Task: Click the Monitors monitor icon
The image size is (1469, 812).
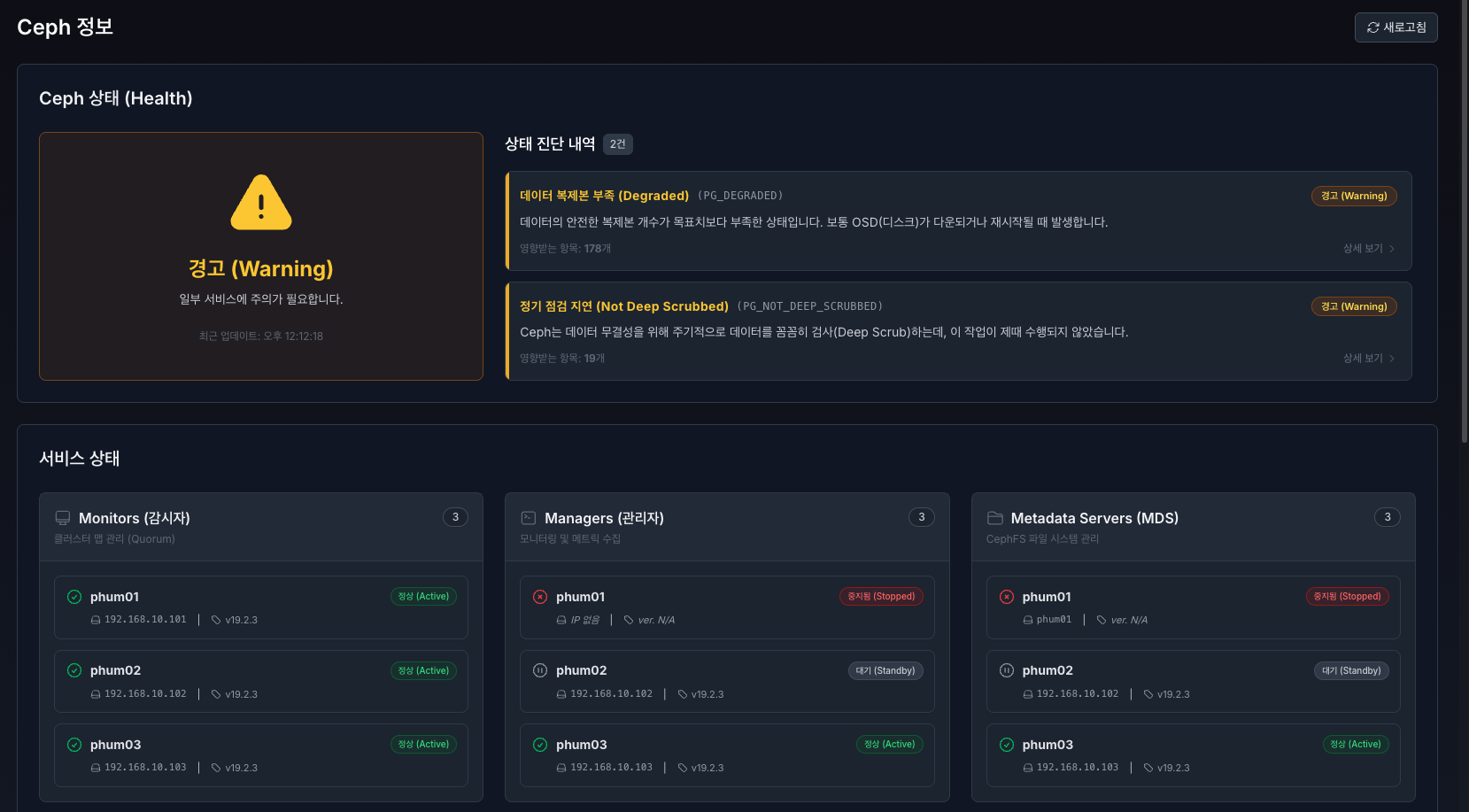Action: (63, 518)
